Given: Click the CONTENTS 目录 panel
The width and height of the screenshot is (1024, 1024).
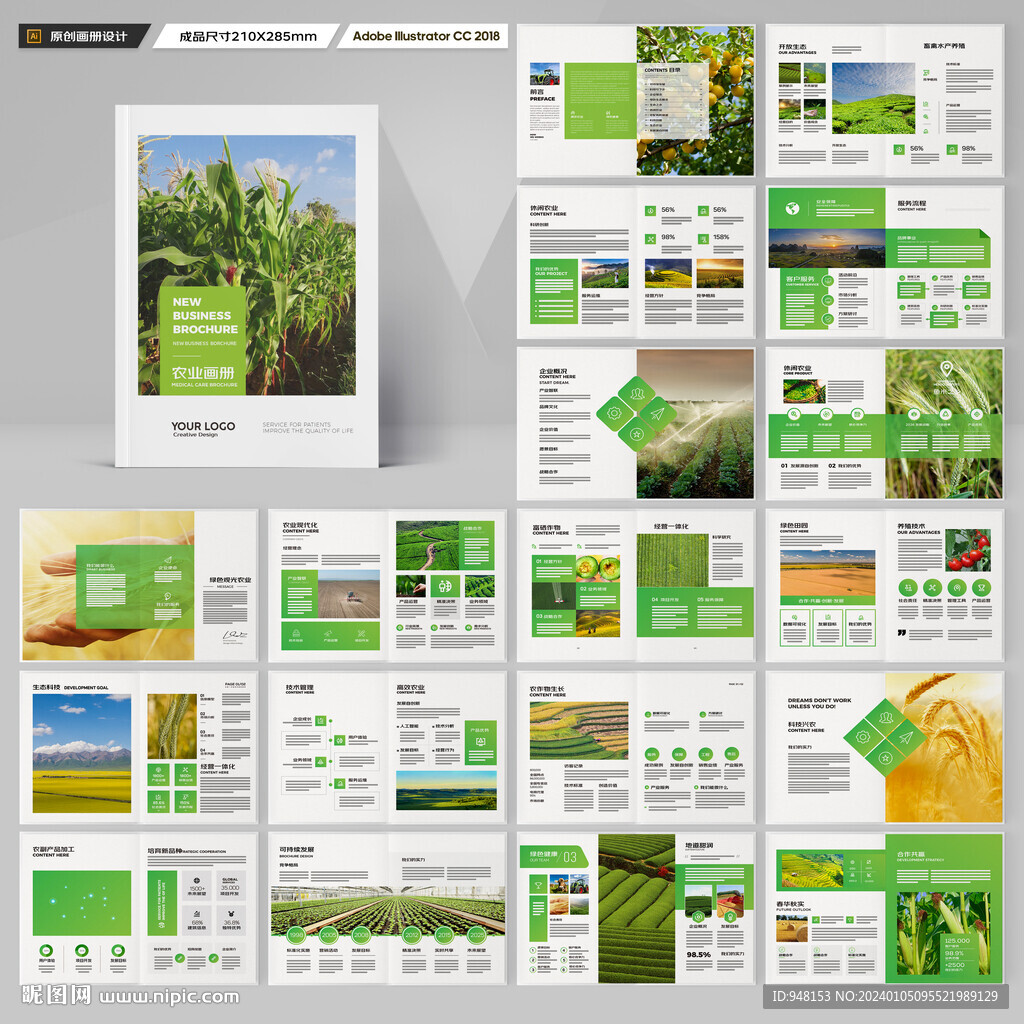Looking at the screenshot, I should coord(673,101).
